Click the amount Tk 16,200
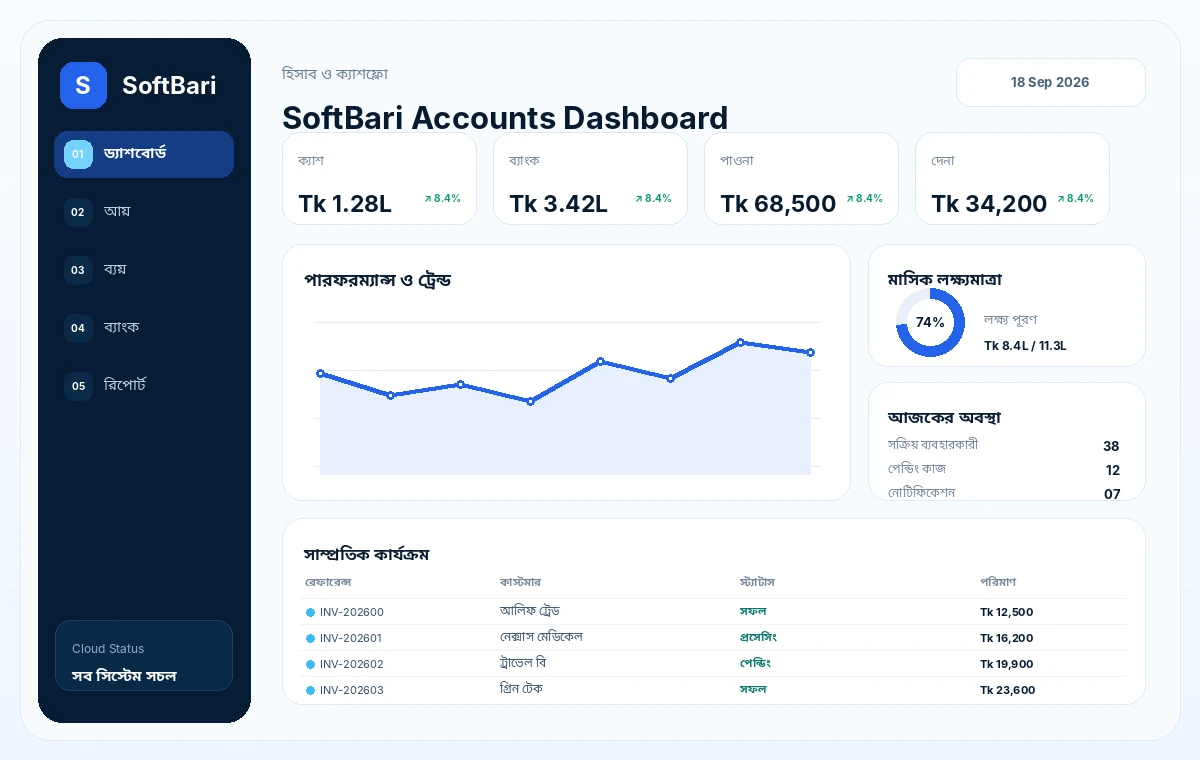Image resolution: width=1200 pixels, height=760 pixels. tap(1007, 638)
